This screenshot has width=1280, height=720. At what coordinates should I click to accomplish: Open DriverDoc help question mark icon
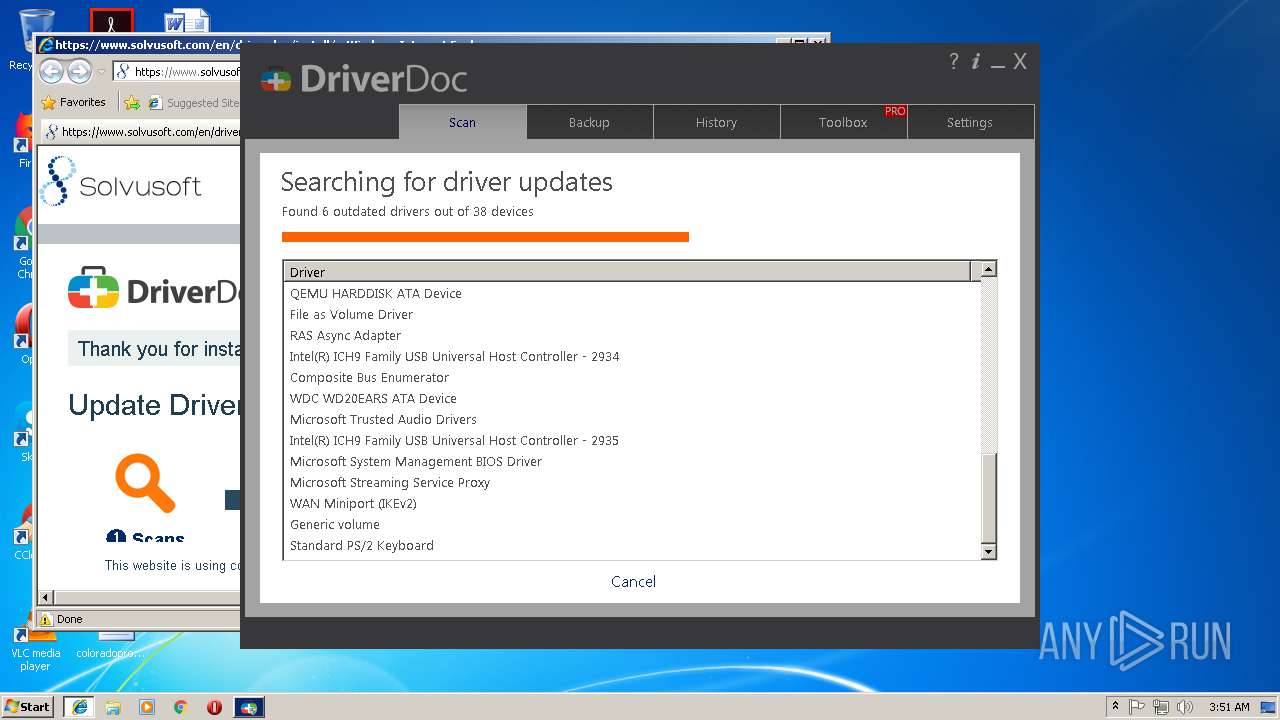(x=953, y=61)
